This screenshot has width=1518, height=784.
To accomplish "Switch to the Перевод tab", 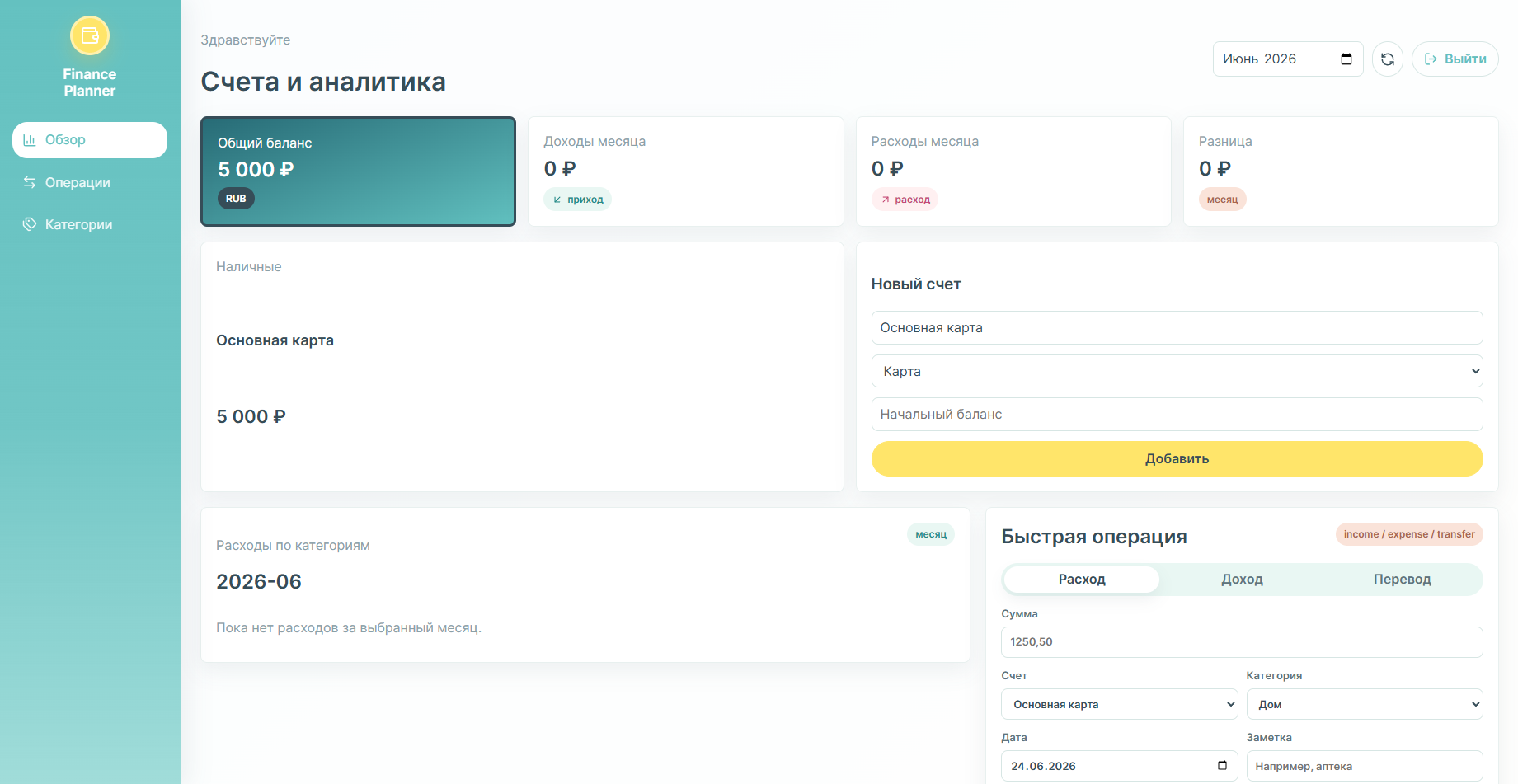I will pyautogui.click(x=1402, y=580).
